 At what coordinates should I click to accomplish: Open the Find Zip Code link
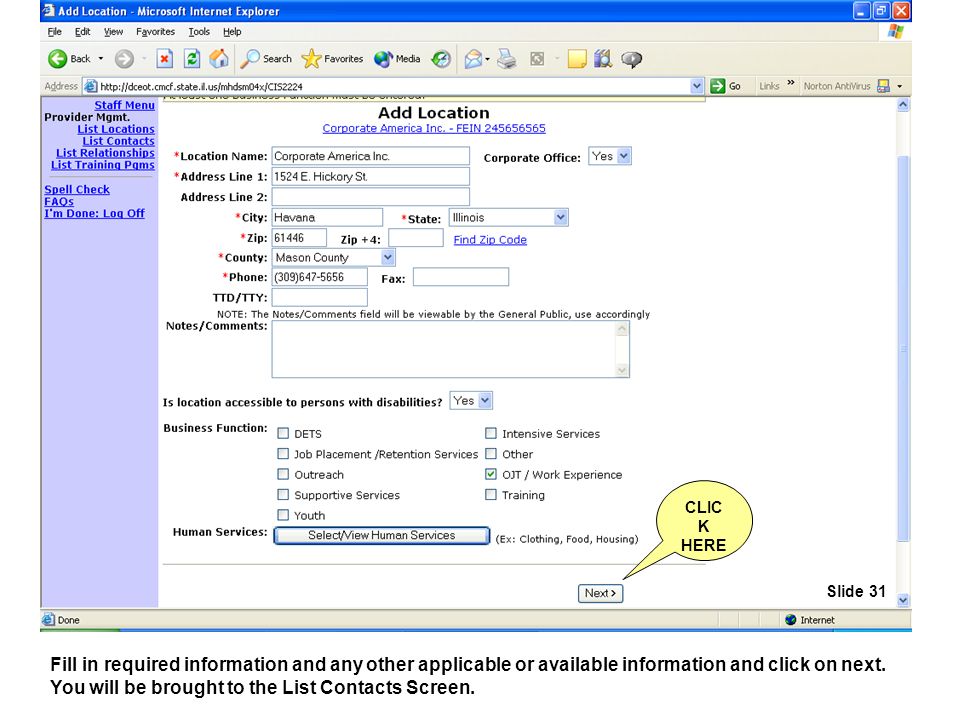(490, 239)
